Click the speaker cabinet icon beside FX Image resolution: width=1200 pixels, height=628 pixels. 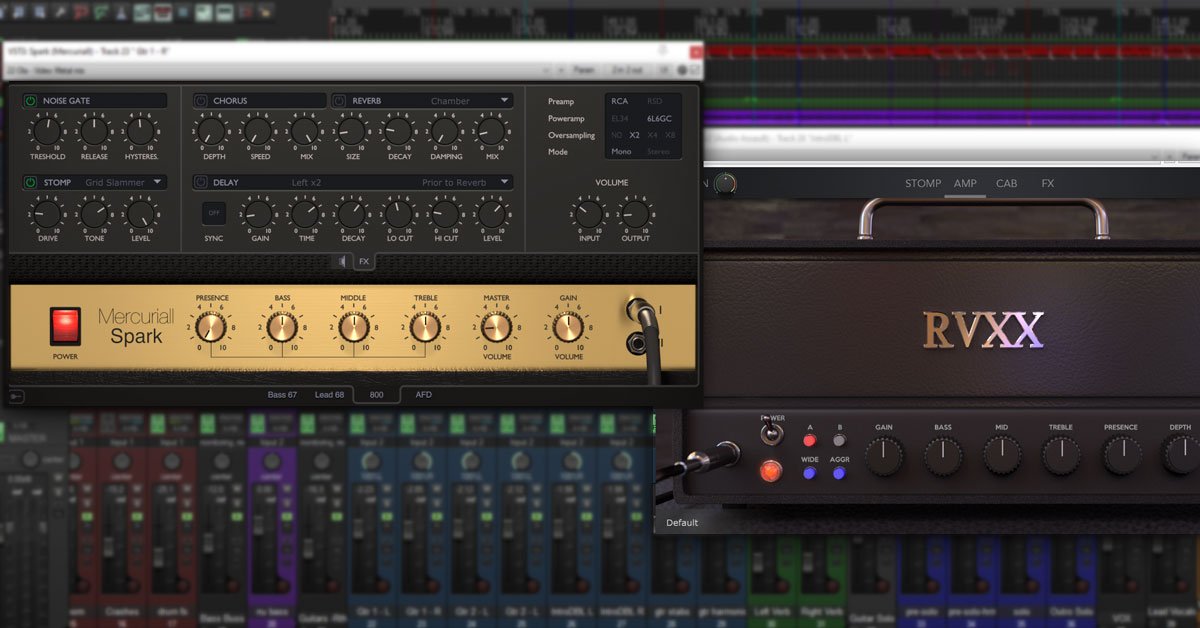point(342,262)
